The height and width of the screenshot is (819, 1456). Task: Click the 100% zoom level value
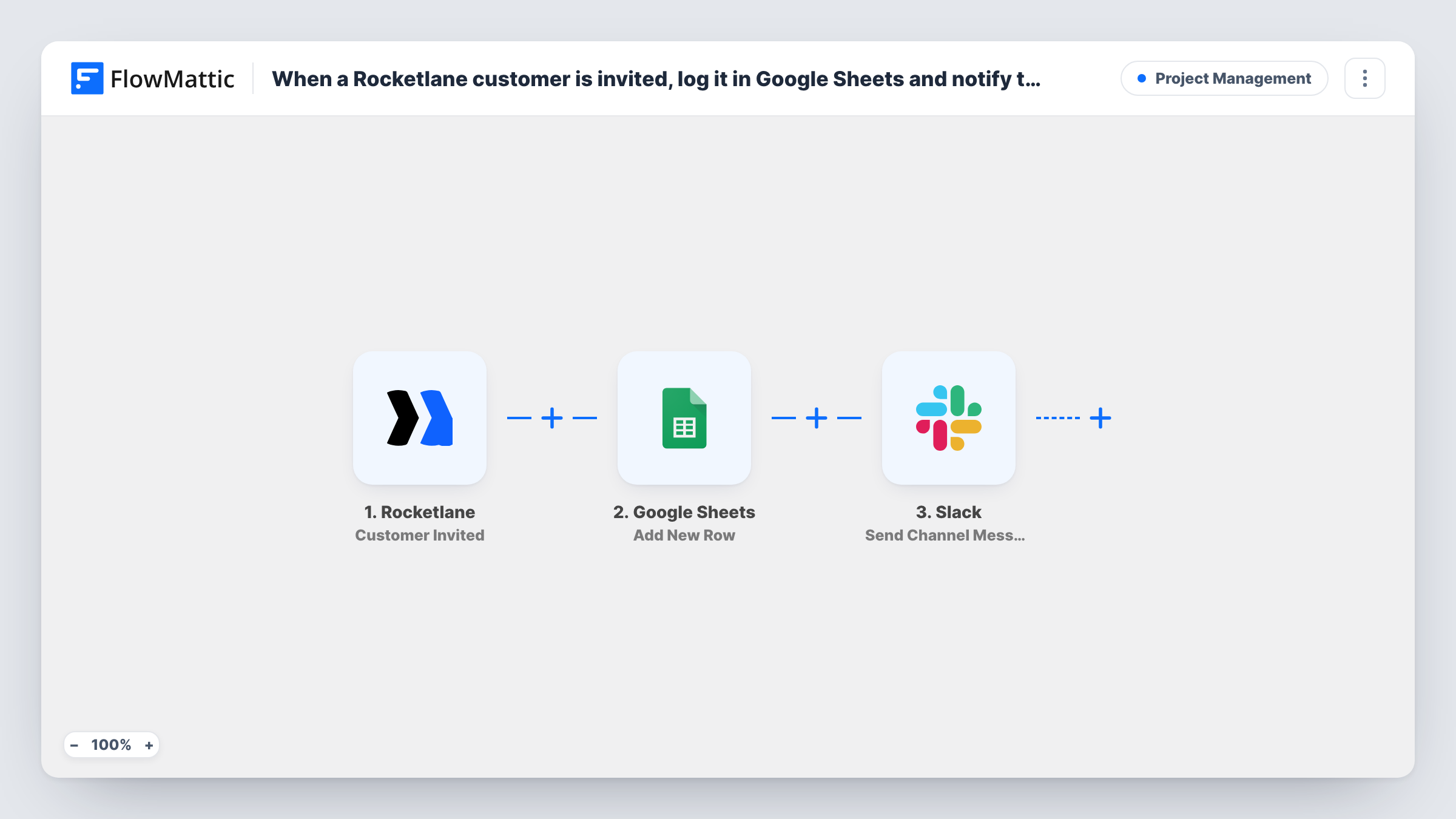[111, 745]
